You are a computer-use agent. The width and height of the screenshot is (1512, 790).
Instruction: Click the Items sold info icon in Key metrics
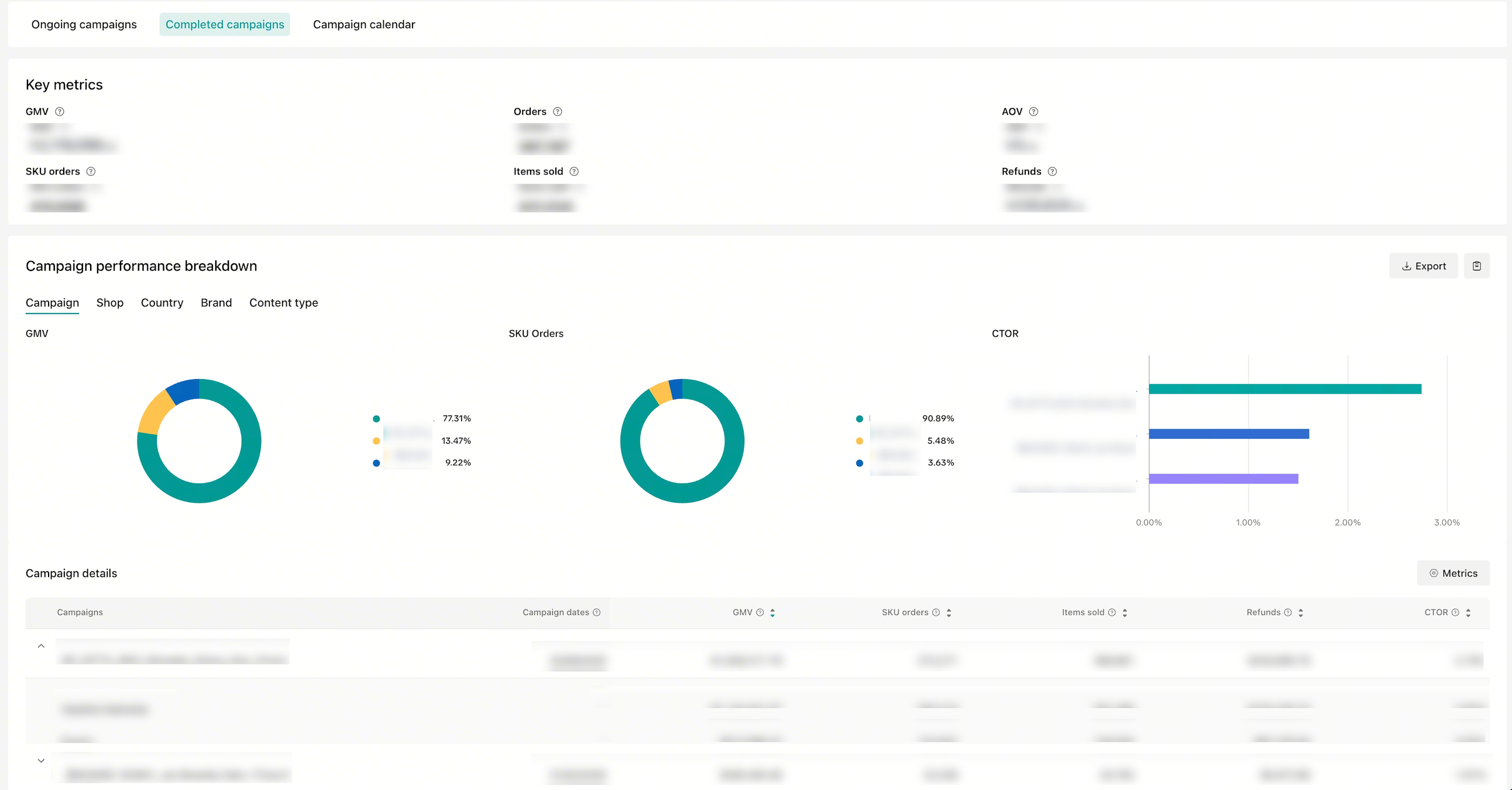(x=574, y=171)
